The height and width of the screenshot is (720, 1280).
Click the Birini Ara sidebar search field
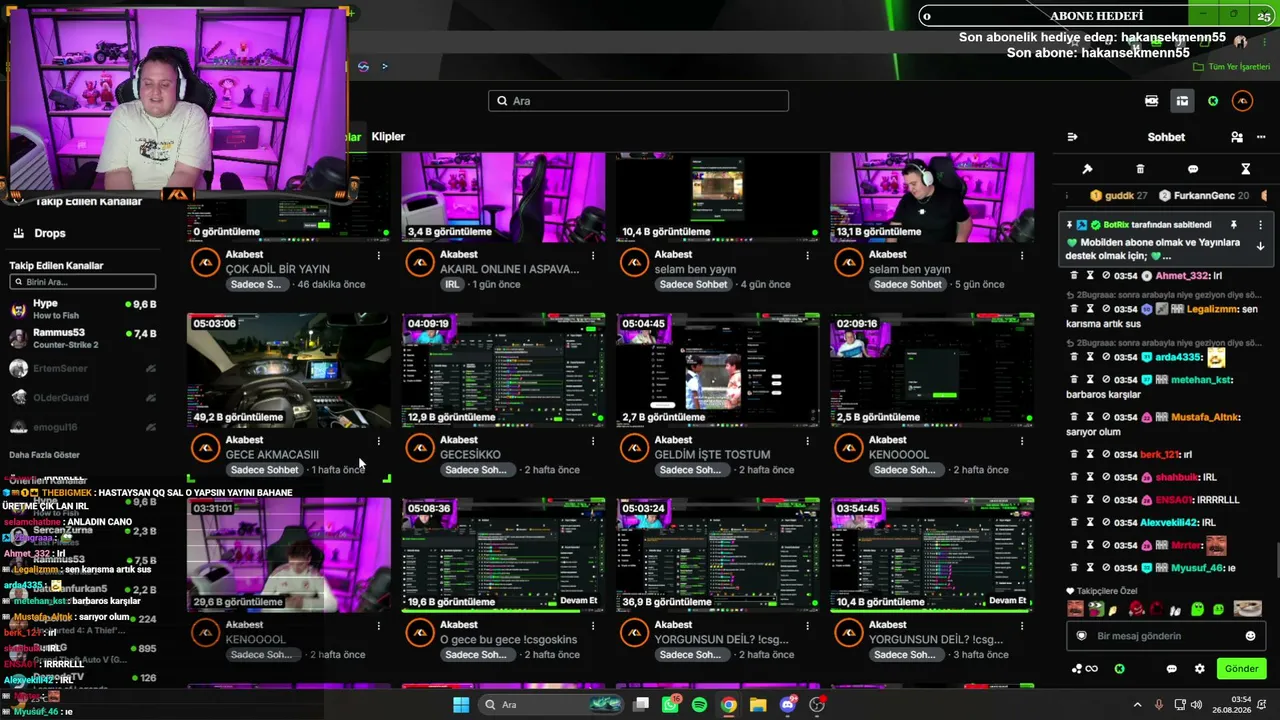[x=82, y=282]
